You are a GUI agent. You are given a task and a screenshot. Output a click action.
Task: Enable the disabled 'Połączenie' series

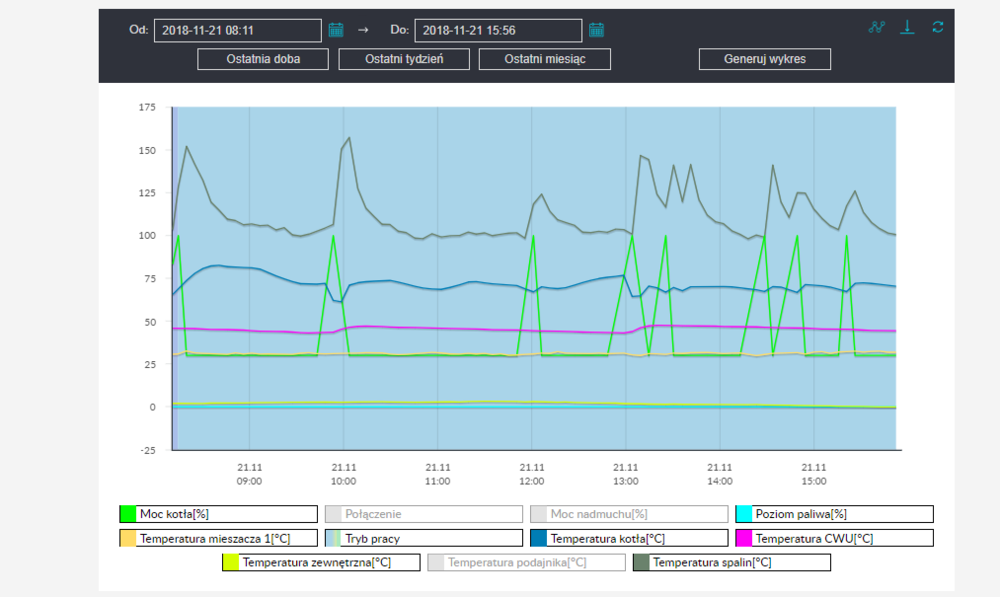coord(424,514)
